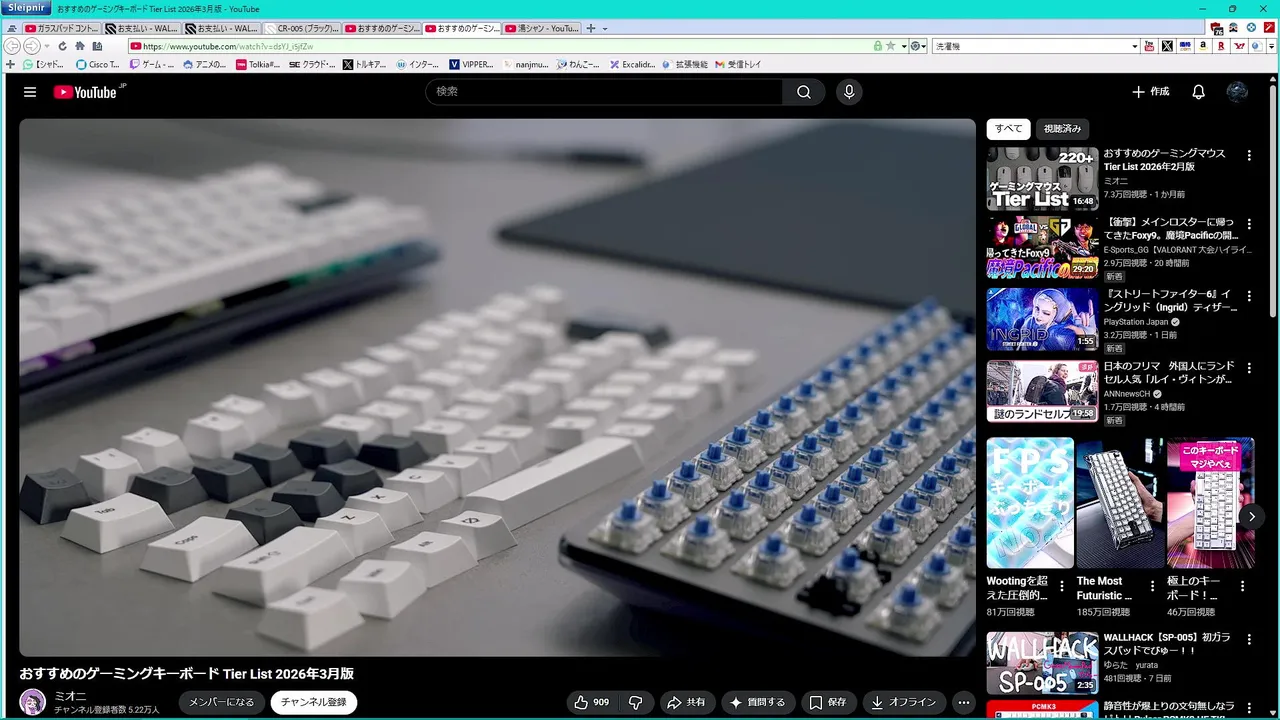This screenshot has height=720, width=1280.
Task: Click the メンバーになる button
Action: click(222, 702)
